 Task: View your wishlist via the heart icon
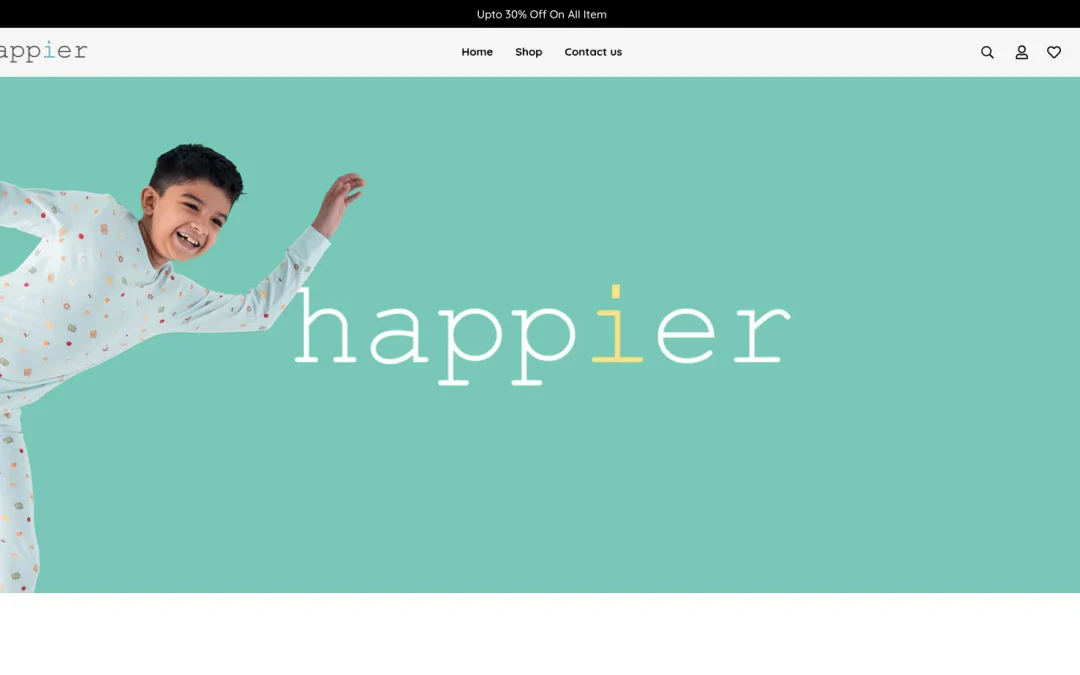pyautogui.click(x=1054, y=51)
